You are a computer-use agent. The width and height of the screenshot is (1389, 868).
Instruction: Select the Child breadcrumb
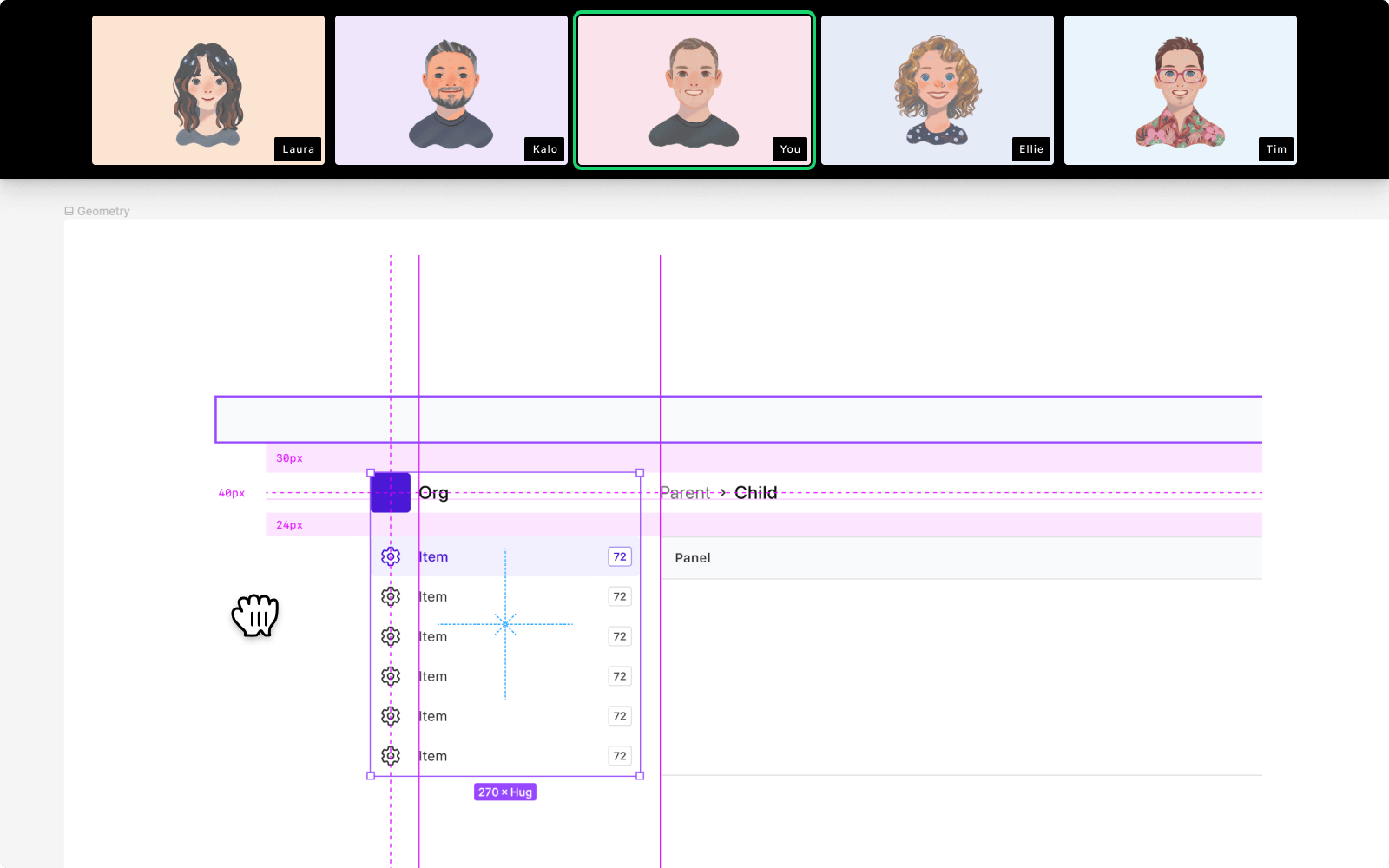click(756, 493)
